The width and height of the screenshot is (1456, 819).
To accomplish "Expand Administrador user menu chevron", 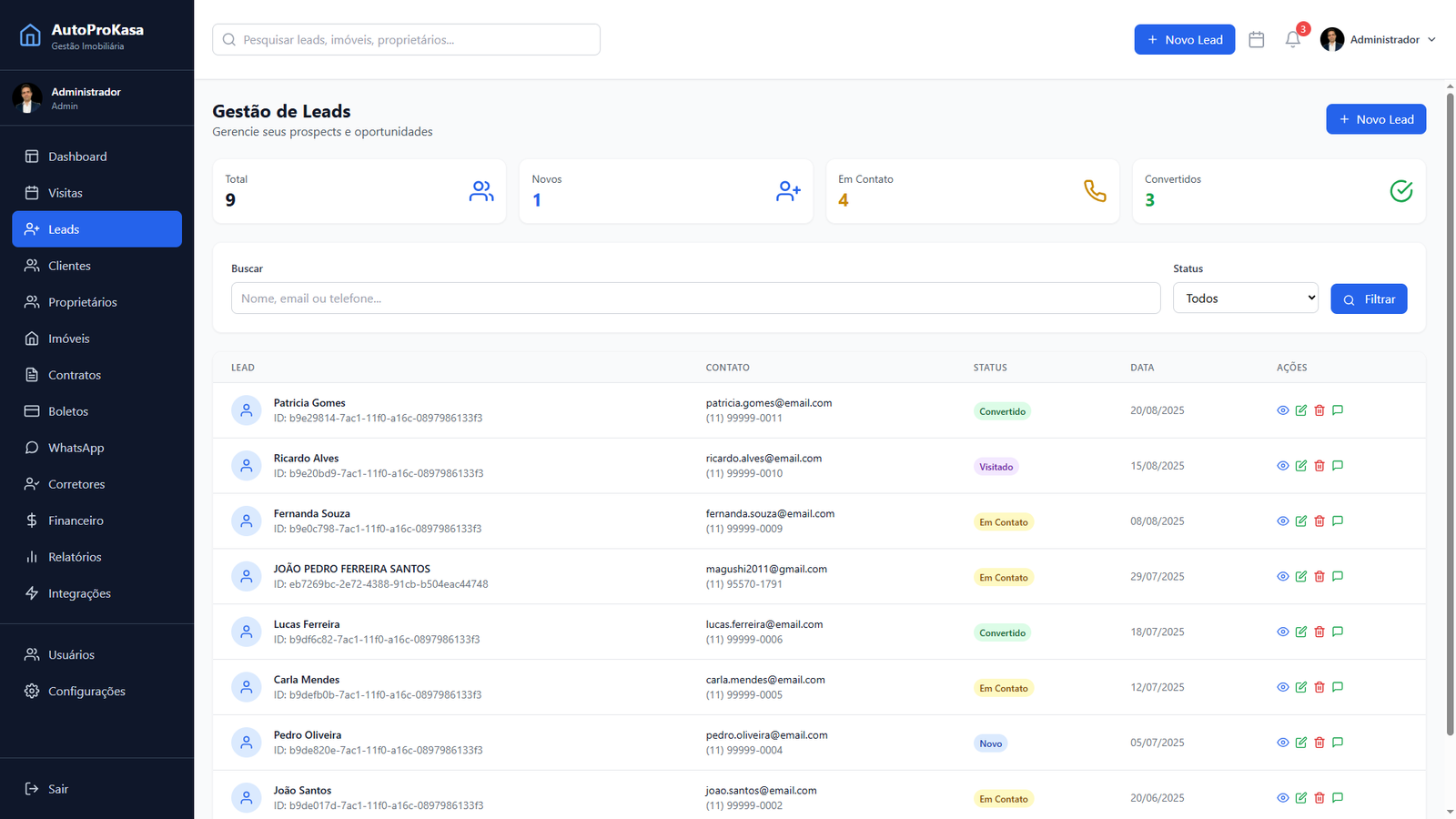I will 1431,40.
